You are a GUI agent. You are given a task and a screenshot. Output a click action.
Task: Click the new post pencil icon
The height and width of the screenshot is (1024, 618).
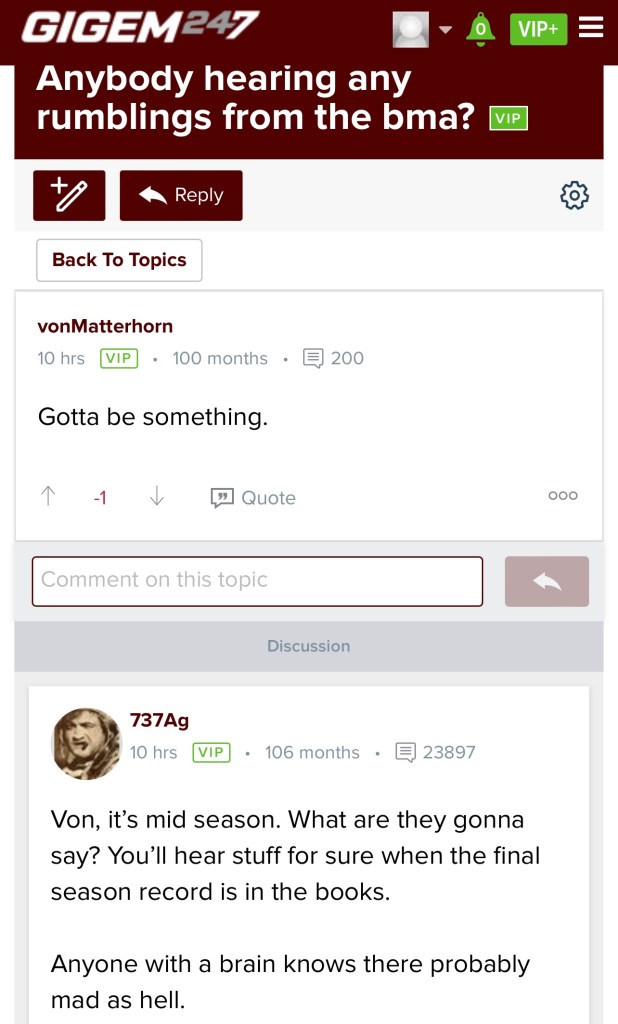[x=69, y=195]
